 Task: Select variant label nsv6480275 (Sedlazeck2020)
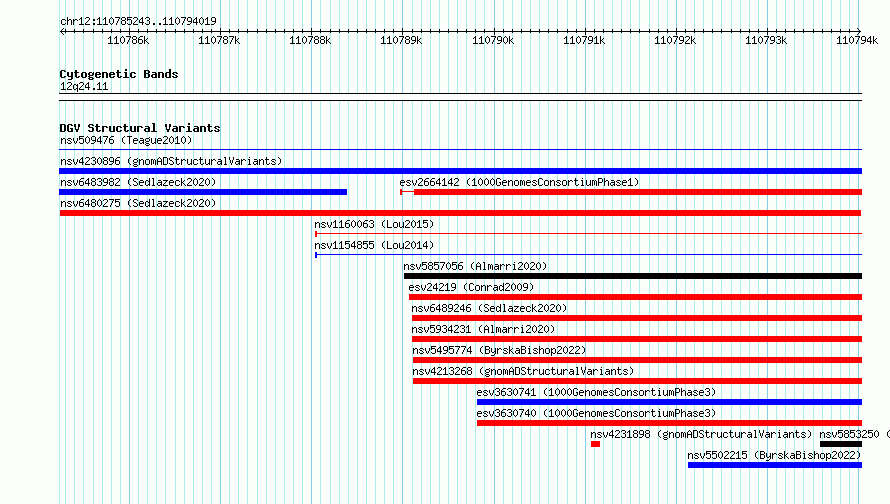pyautogui.click(x=138, y=203)
